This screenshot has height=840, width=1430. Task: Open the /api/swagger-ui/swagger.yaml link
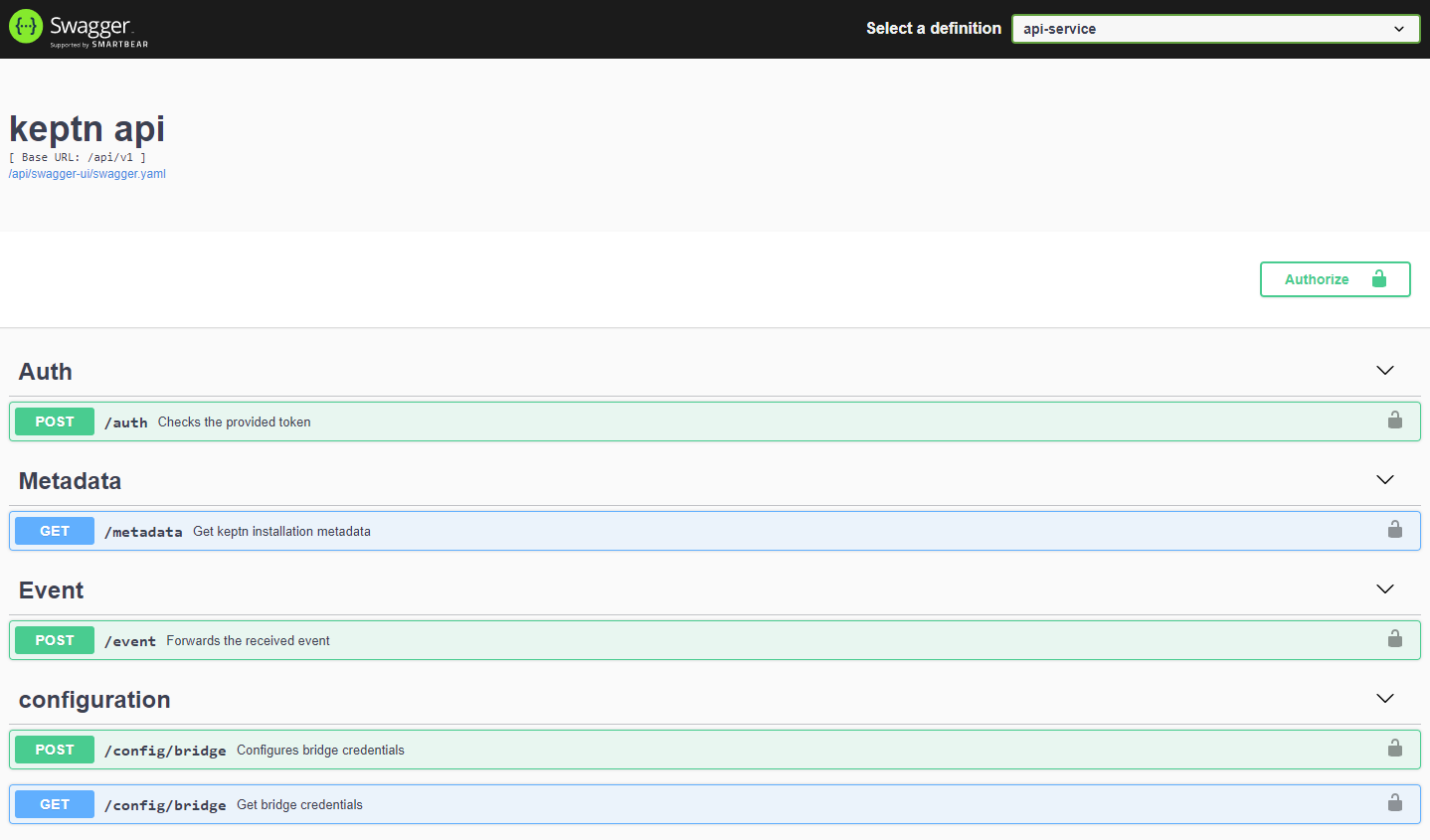88,174
